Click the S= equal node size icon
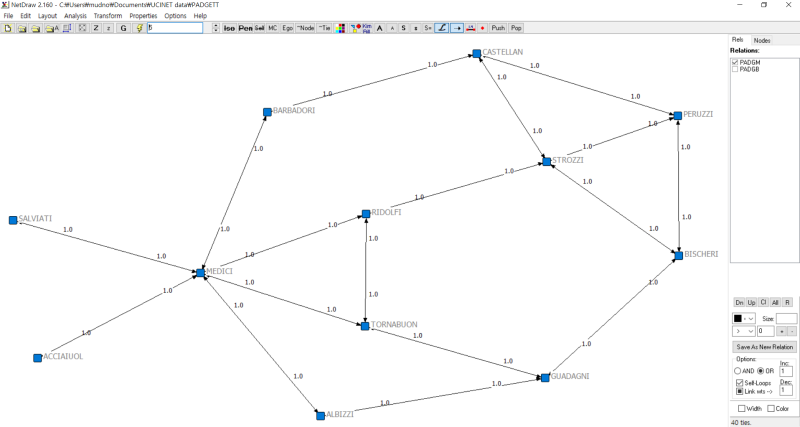 (428, 28)
